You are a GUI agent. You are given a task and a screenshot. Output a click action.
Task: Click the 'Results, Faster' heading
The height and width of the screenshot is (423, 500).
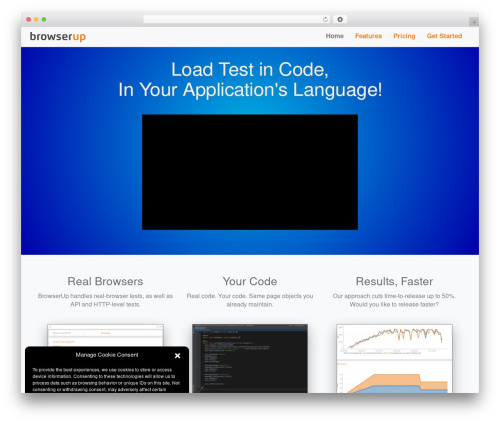(394, 281)
